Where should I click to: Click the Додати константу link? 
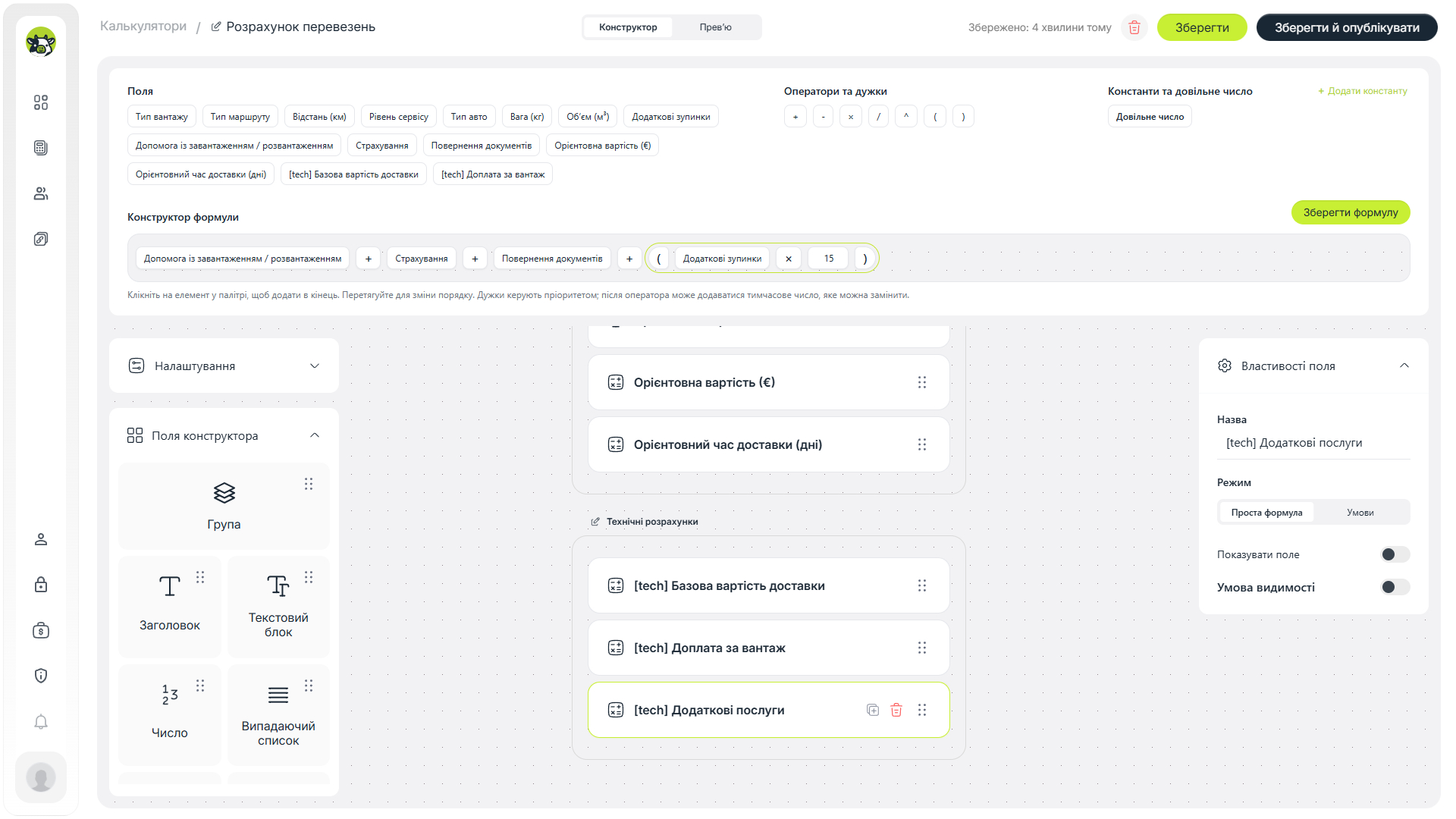[1363, 91]
